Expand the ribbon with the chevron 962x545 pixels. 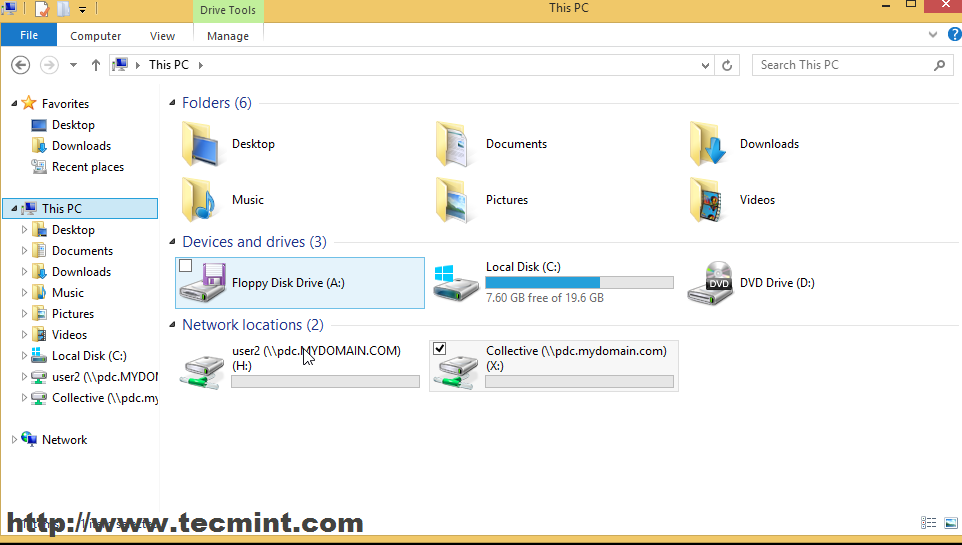(x=933, y=34)
